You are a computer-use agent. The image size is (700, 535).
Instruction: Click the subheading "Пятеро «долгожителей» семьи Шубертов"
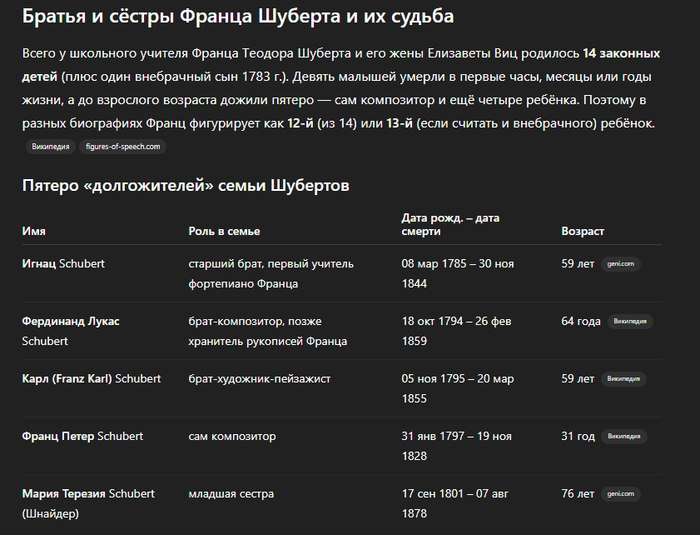(186, 185)
